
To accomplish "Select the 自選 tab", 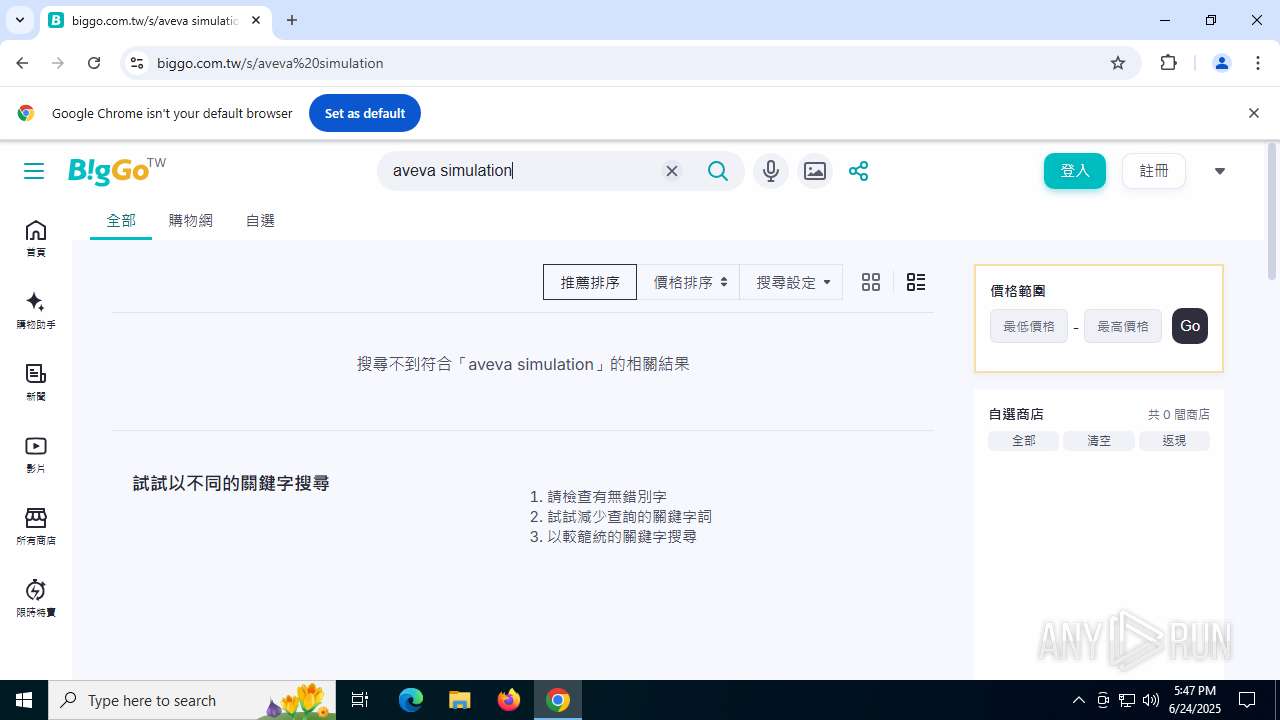I will pyautogui.click(x=260, y=221).
